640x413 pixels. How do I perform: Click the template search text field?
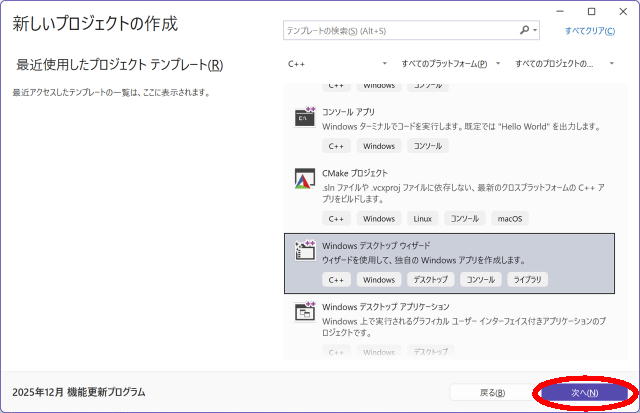pyautogui.click(x=400, y=32)
